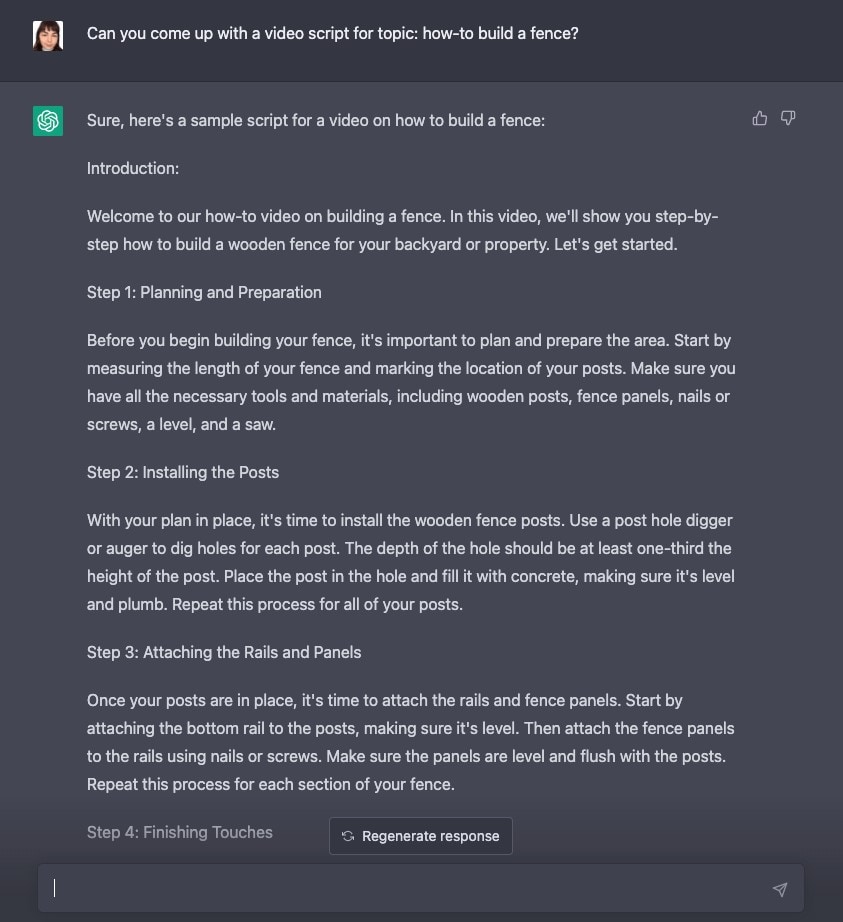
Task: Select the "Step 1: Planning and Preparation" heading
Action: point(204,292)
